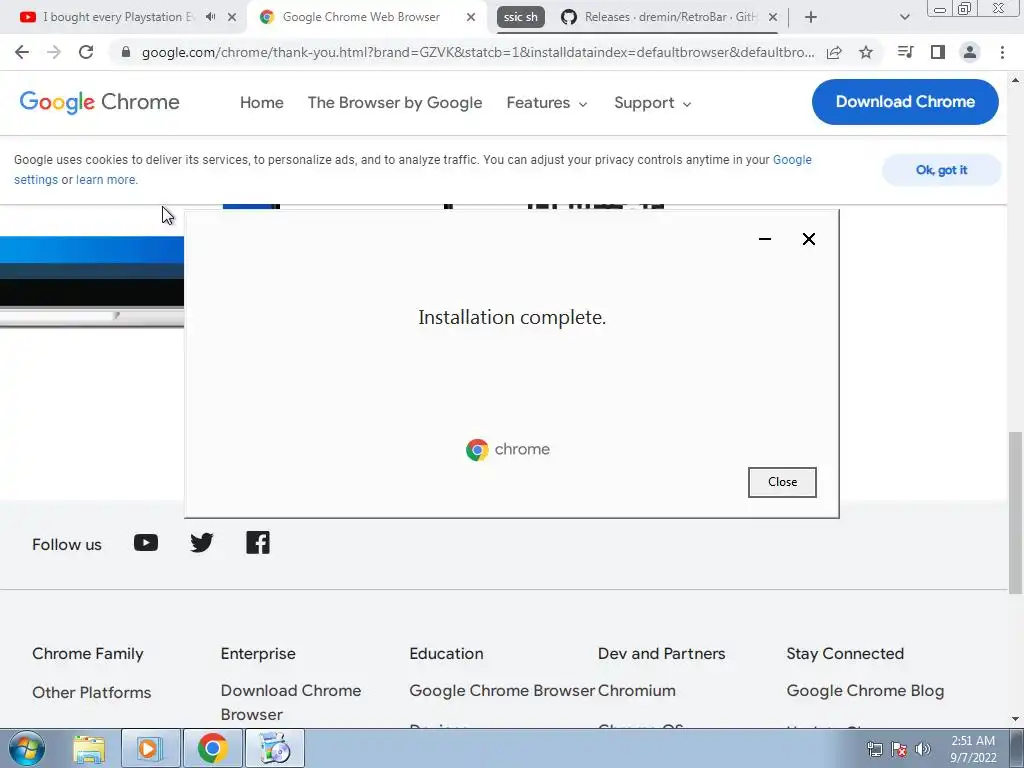This screenshot has width=1024, height=768.
Task: Open the Chrome profile avatar menu
Action: (x=970, y=52)
